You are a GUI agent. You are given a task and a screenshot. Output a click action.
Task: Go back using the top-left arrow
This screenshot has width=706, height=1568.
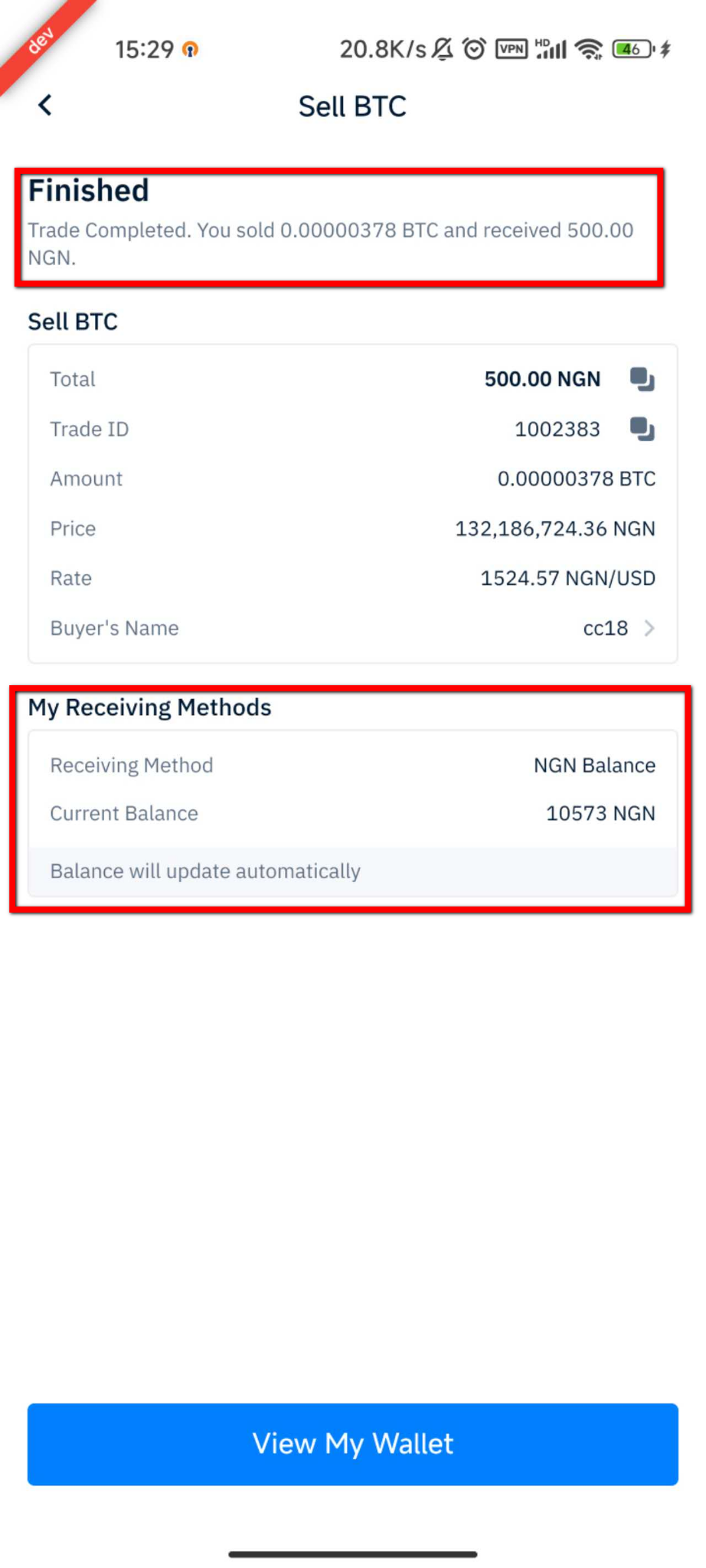[x=45, y=105]
